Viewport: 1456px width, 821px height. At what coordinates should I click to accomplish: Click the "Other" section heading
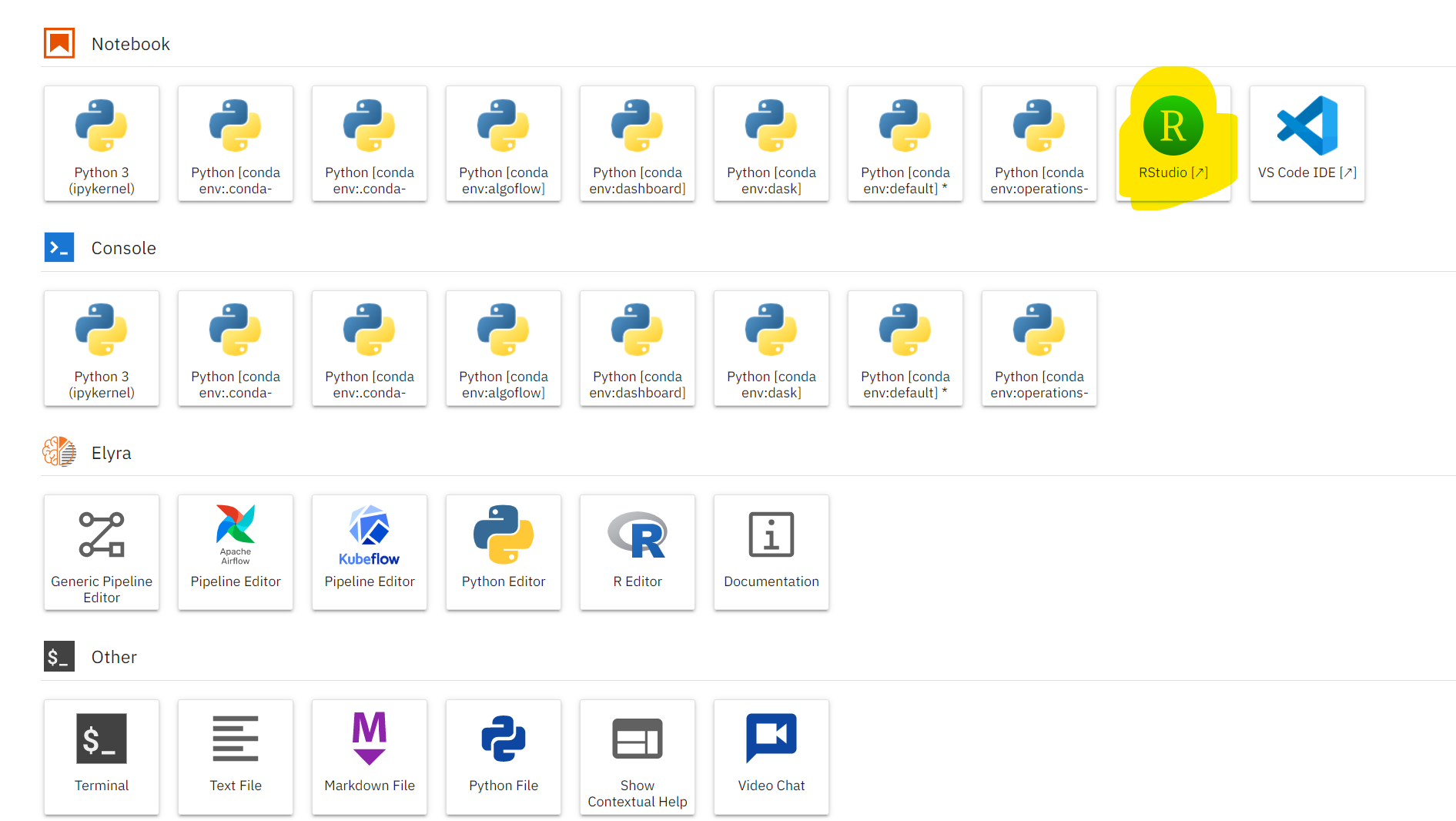coord(114,657)
